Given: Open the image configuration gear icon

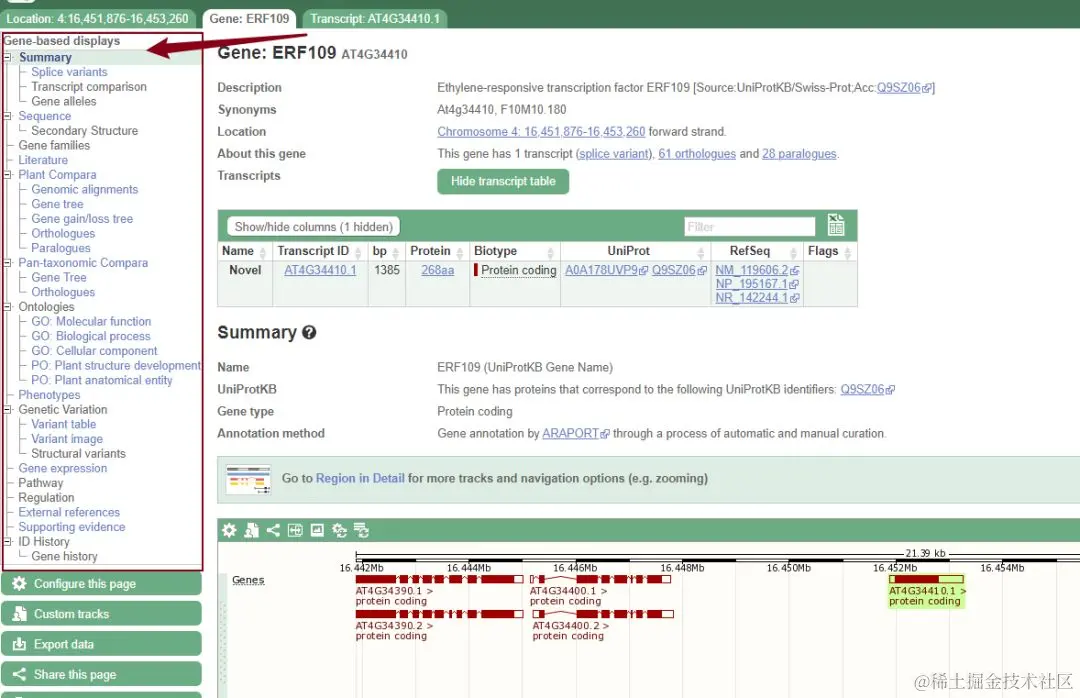Looking at the screenshot, I should tap(229, 530).
